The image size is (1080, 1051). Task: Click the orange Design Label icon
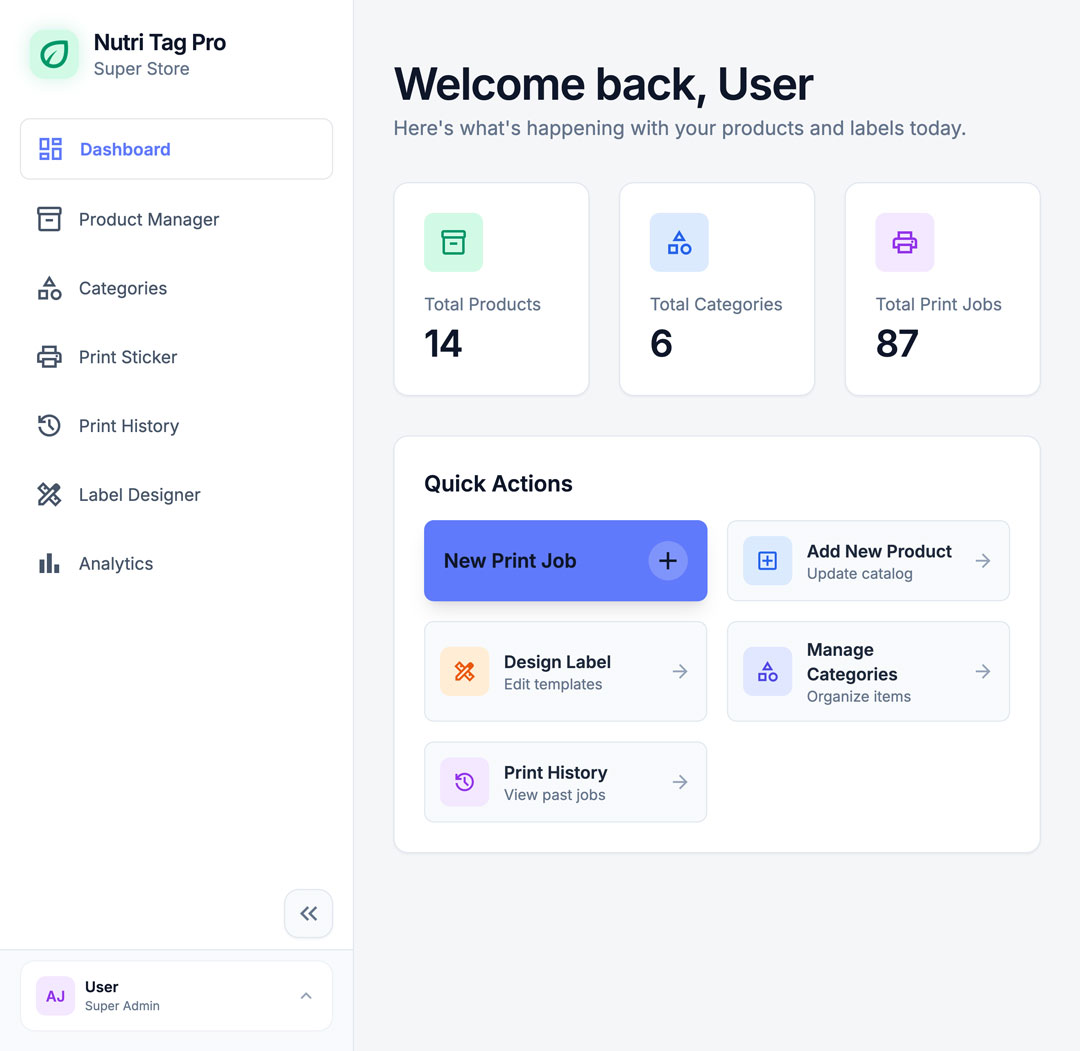click(464, 672)
